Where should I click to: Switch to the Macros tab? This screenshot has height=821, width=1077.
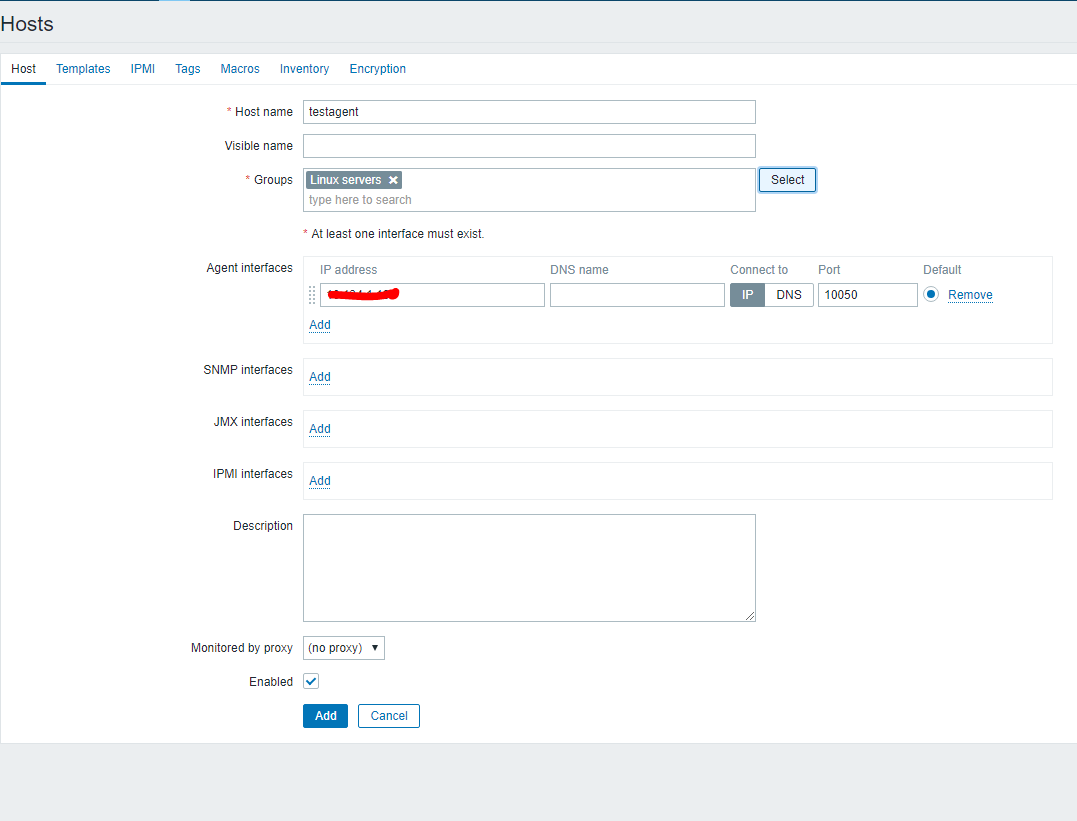(240, 69)
